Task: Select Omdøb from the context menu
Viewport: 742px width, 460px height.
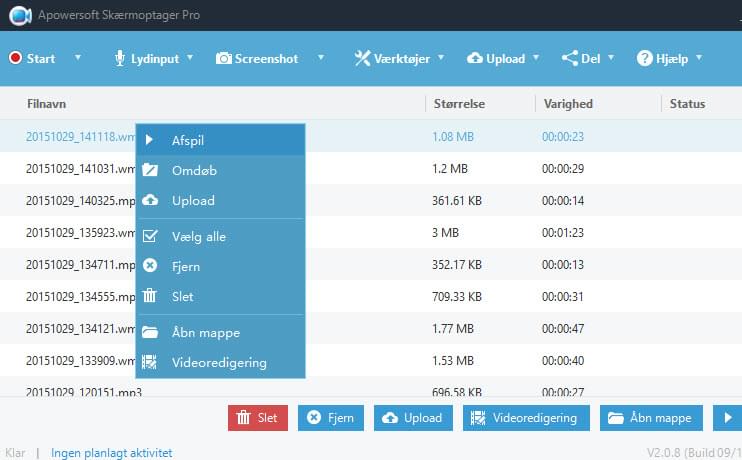Action: tap(194, 170)
